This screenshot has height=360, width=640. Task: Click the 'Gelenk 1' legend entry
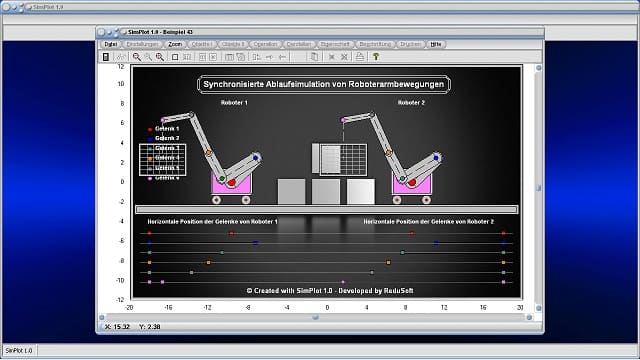(x=163, y=129)
